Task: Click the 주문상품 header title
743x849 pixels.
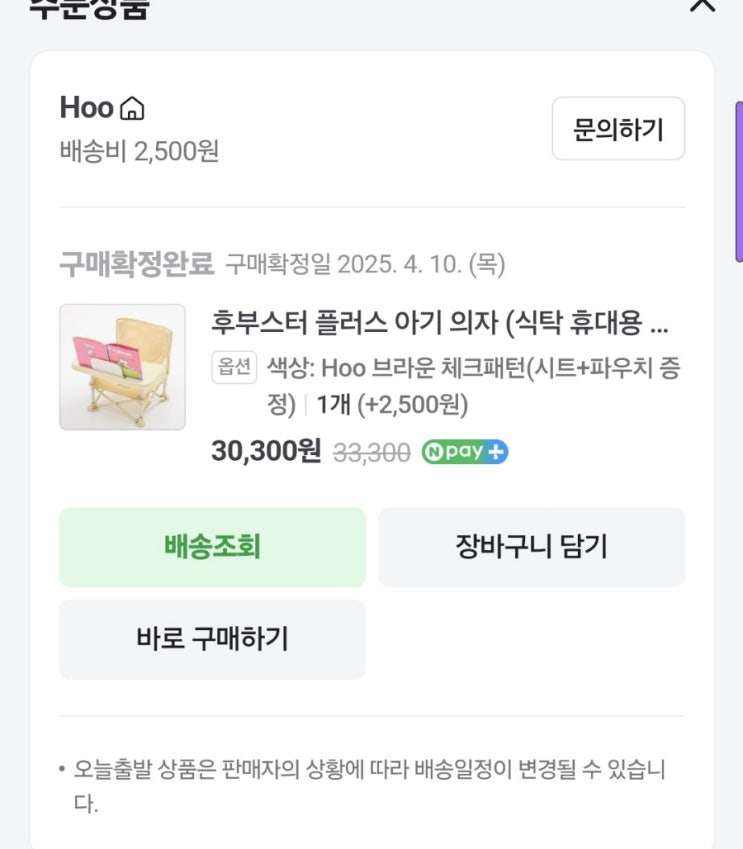Action: (x=90, y=8)
